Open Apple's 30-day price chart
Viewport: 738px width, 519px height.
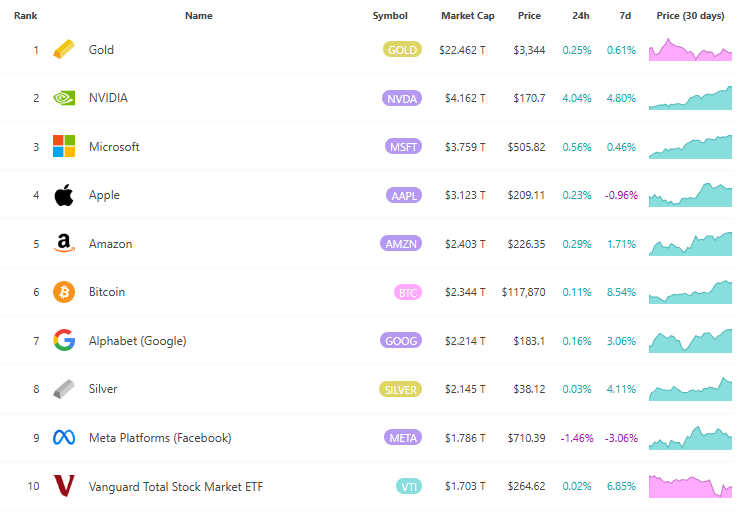tap(690, 195)
